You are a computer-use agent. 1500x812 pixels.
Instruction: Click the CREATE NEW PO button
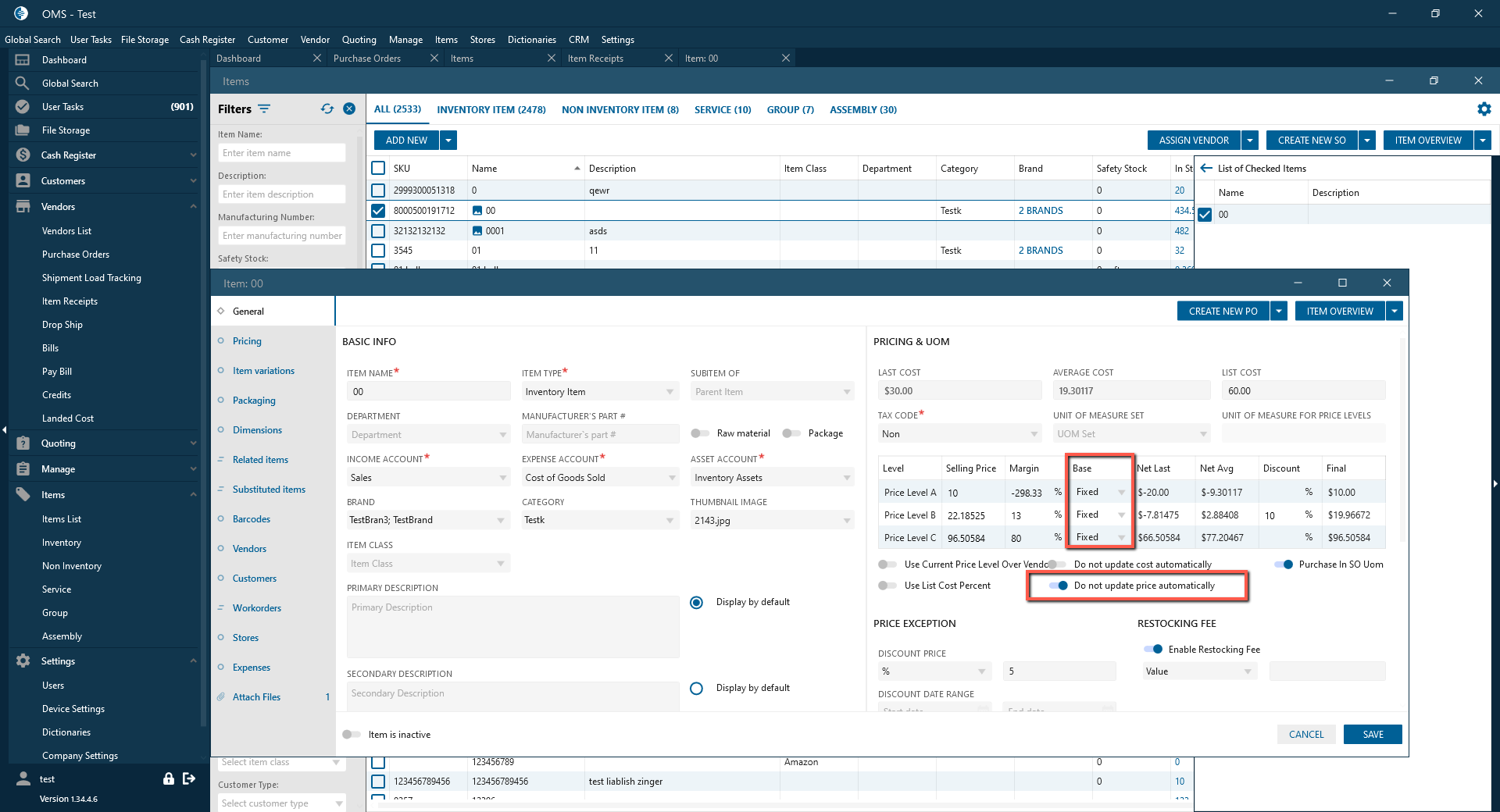tap(1223, 312)
